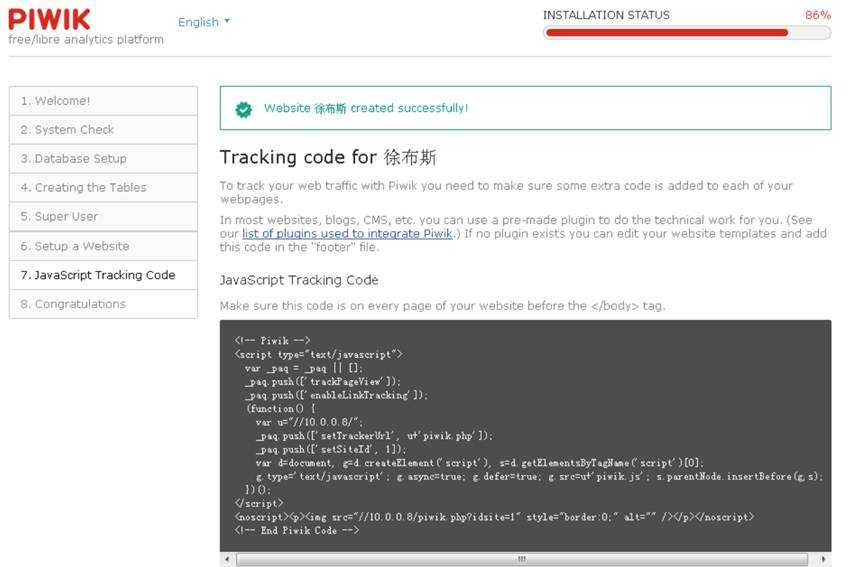This screenshot has height=567, width=864.
Task: Open list of plugins used to integrate Piwik
Action: [347, 234]
